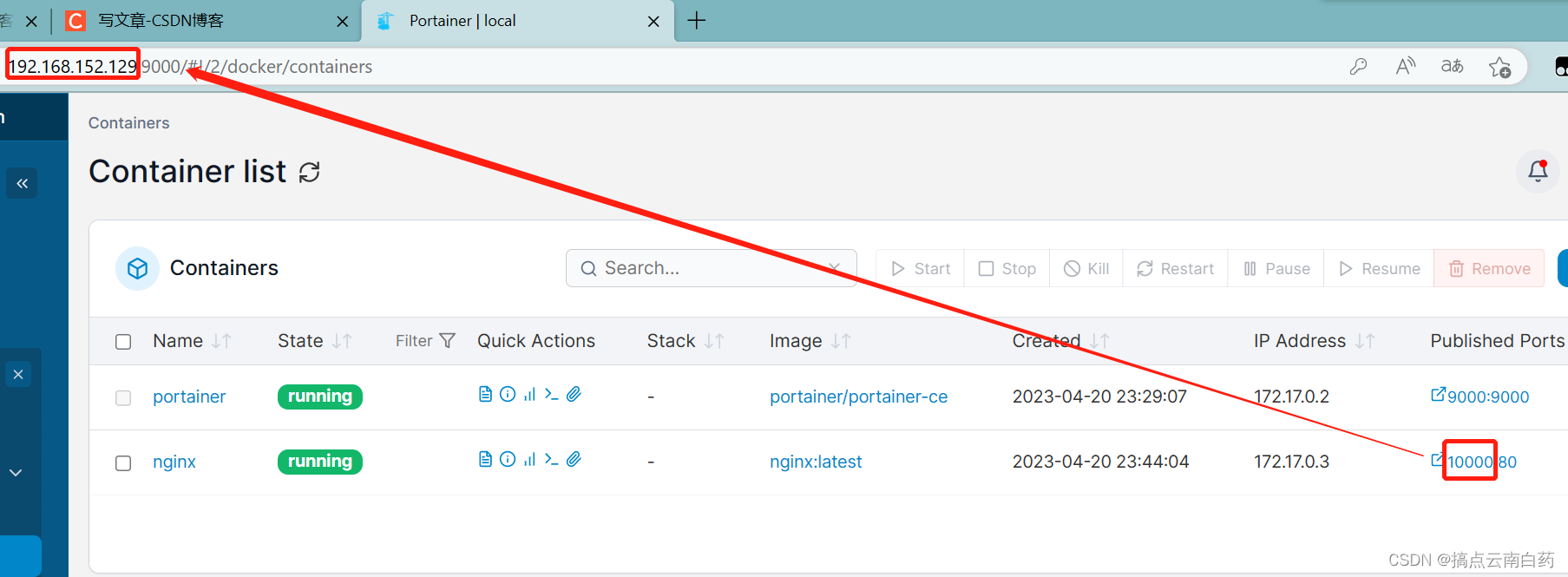The image size is (1568, 577).
Task: Open attach console icon for portainer container
Action: (574, 394)
